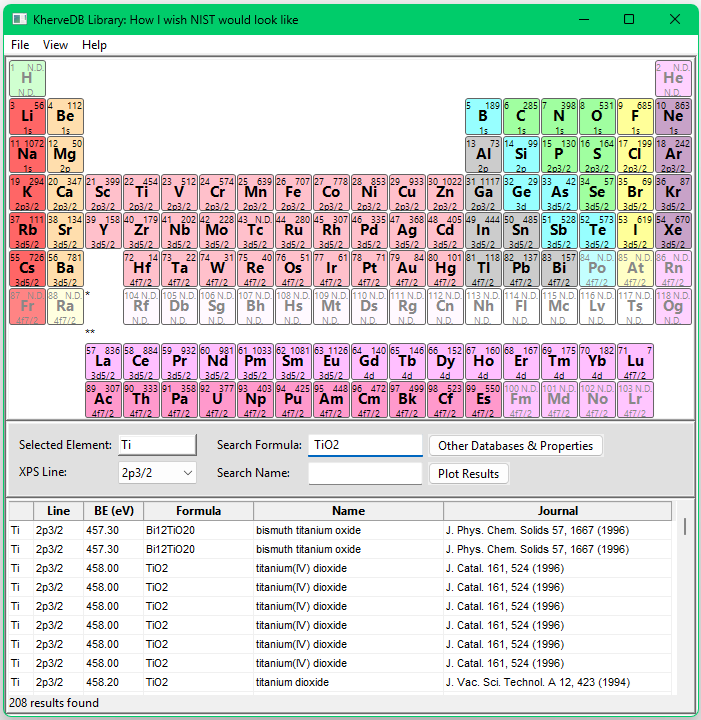
Task: Click the Pd palladium element tile
Action: click(369, 231)
